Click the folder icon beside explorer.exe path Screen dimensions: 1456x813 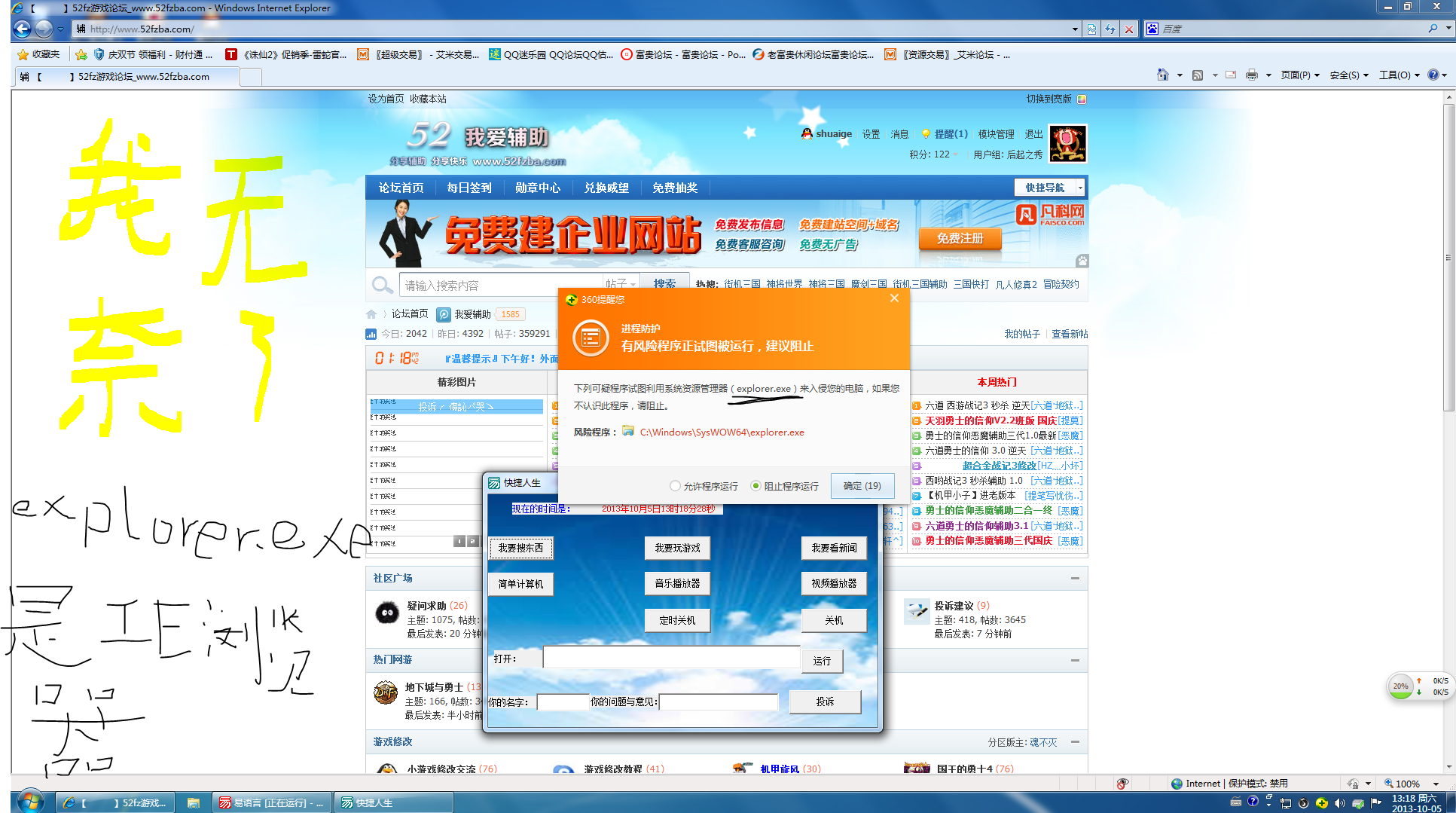(x=628, y=431)
